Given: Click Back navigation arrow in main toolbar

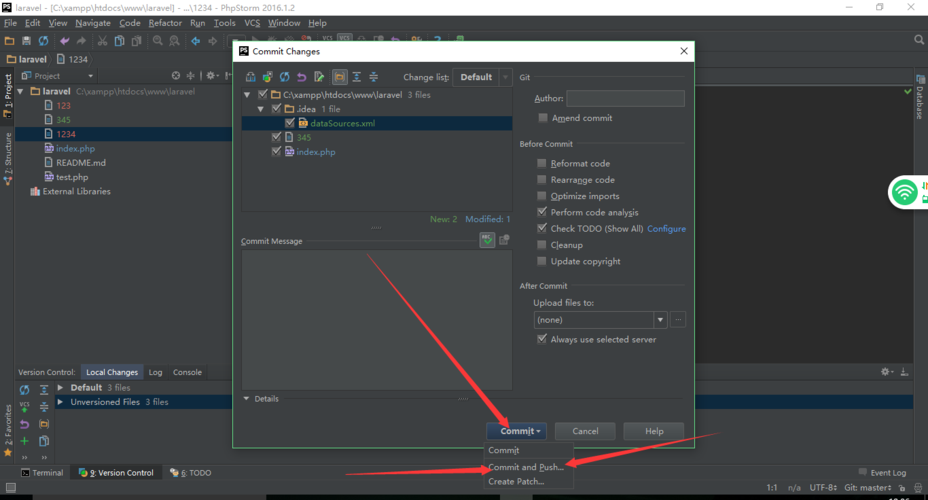Looking at the screenshot, I should pos(195,41).
